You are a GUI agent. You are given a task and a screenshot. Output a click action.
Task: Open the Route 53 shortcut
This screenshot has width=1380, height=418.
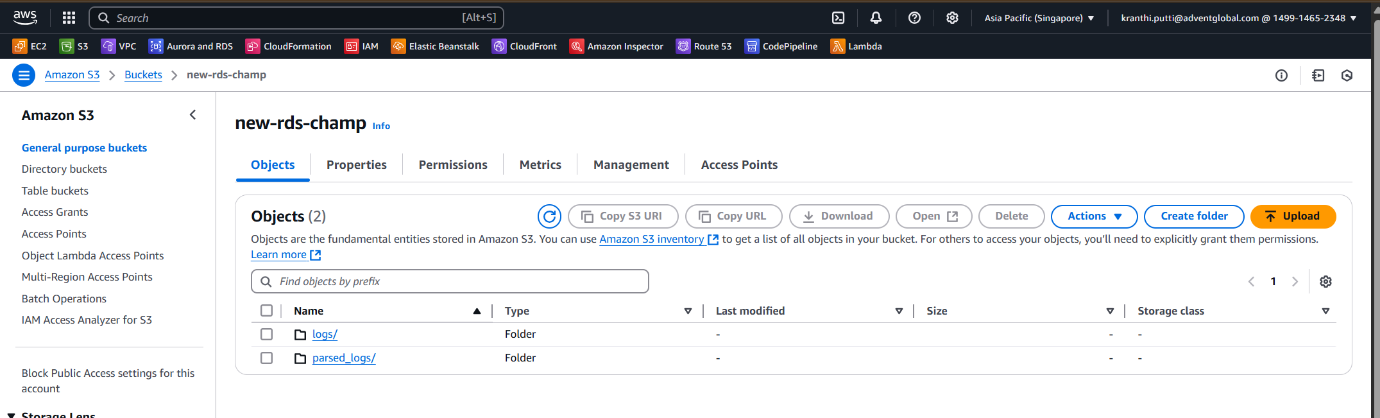click(x=704, y=46)
